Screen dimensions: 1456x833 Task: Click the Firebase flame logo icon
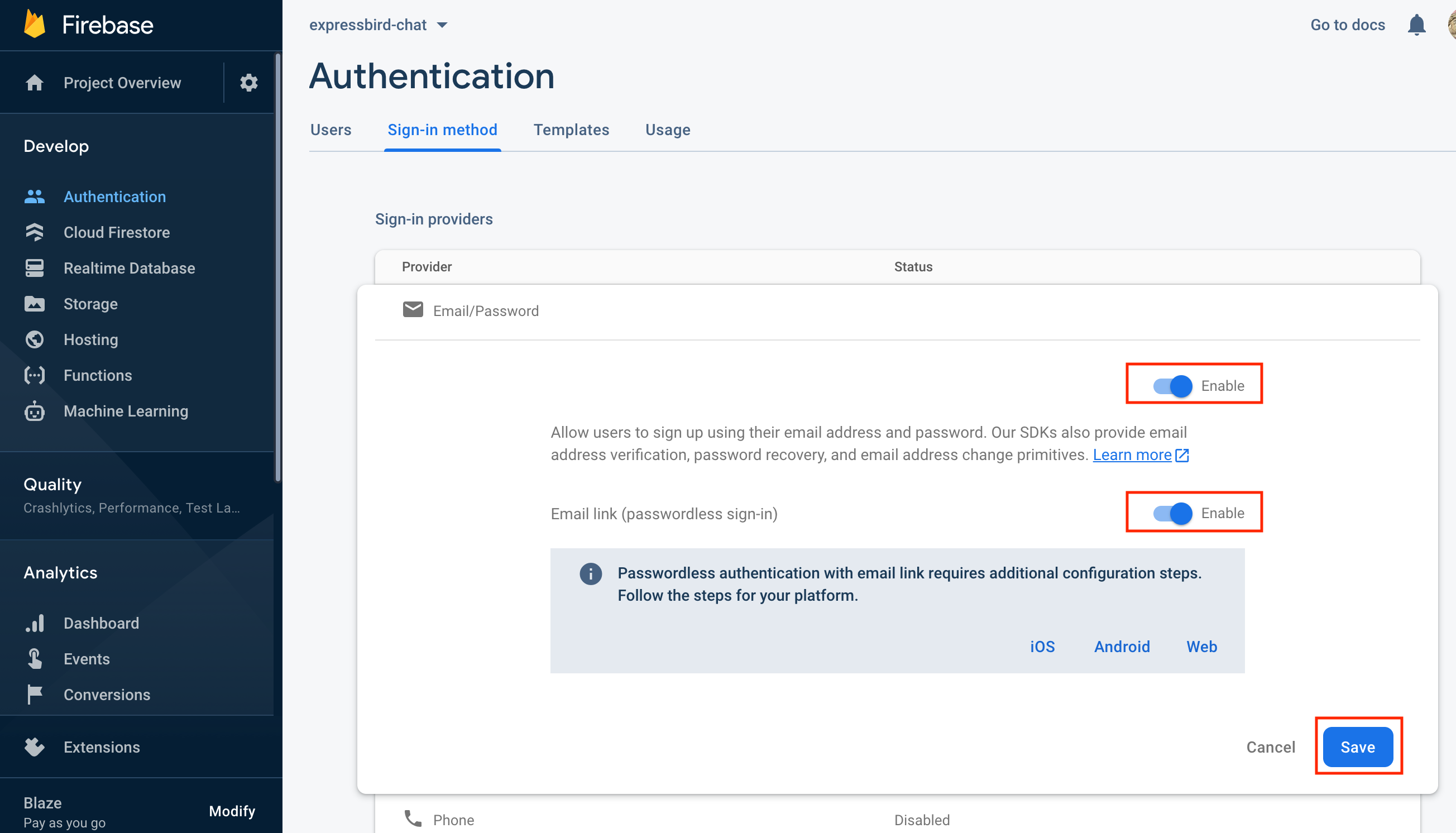point(34,25)
